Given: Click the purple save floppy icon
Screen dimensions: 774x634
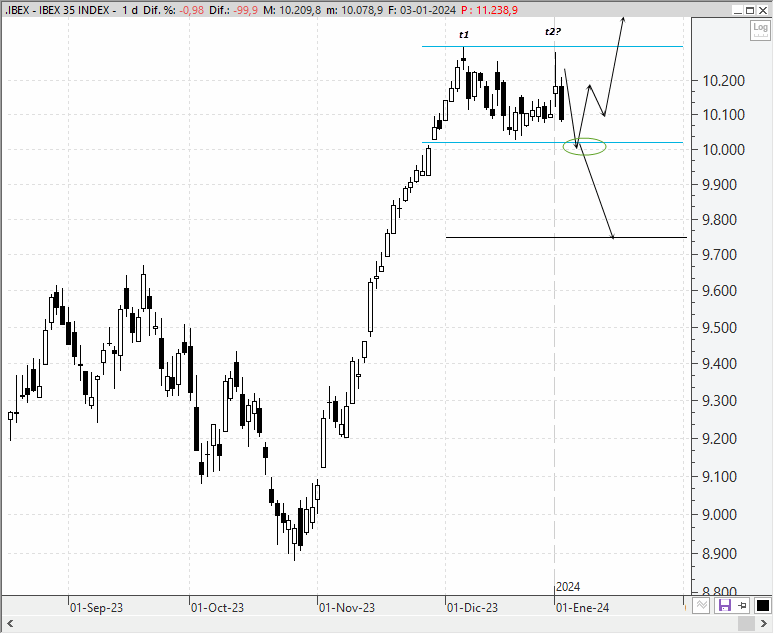Looking at the screenshot, I should [724, 605].
